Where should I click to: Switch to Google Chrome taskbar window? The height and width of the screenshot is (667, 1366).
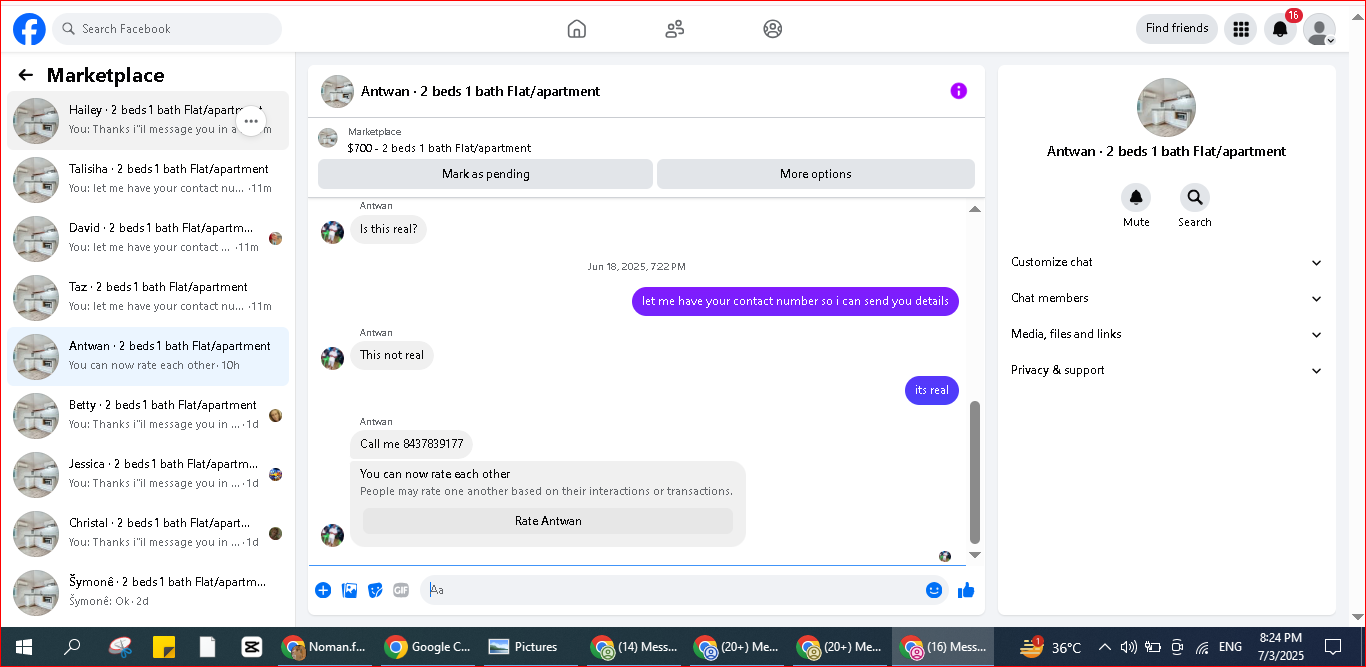pyautogui.click(x=428, y=647)
